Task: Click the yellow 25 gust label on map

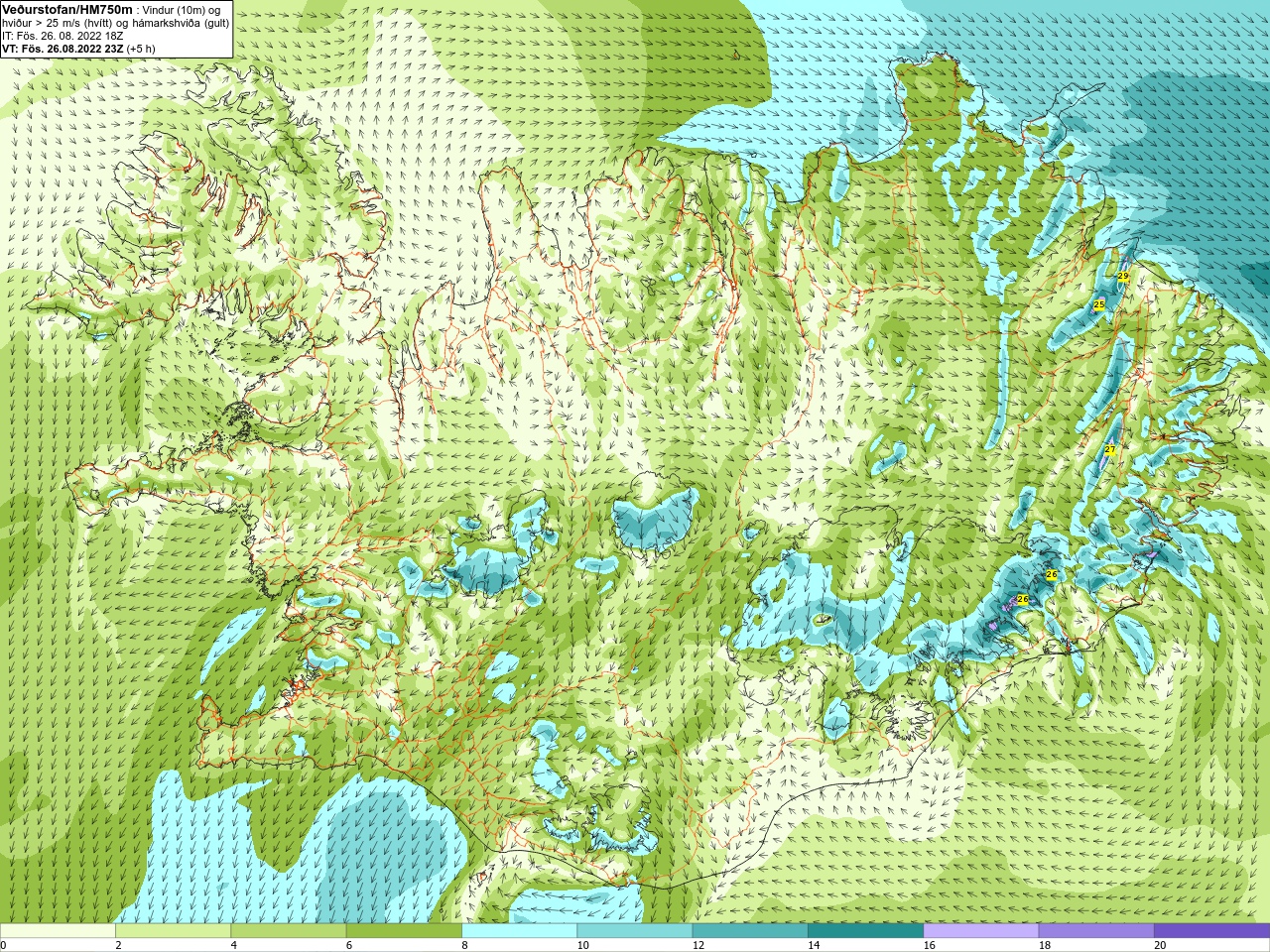Action: pos(1099,304)
